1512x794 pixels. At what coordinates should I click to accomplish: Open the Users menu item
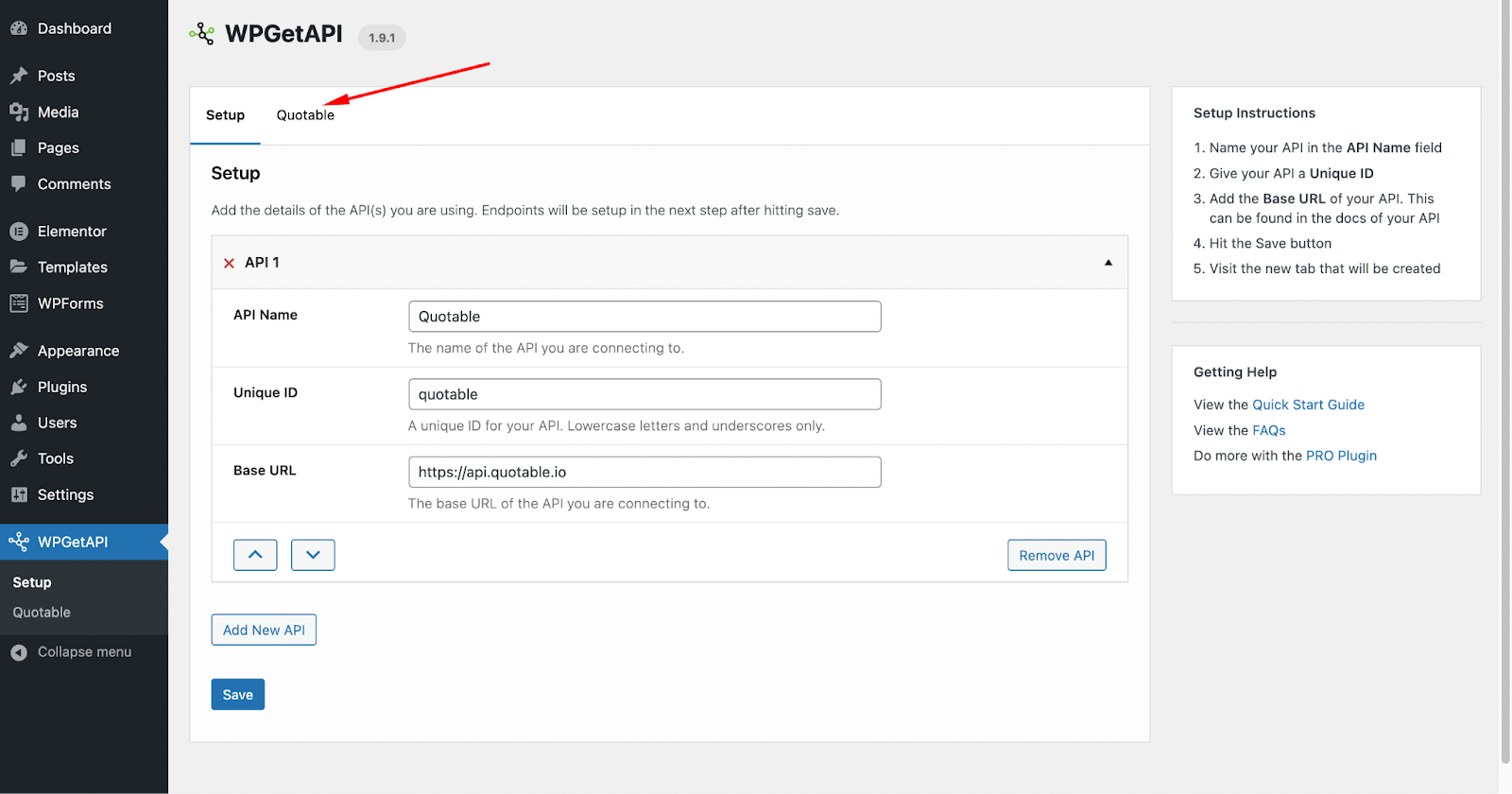(58, 423)
